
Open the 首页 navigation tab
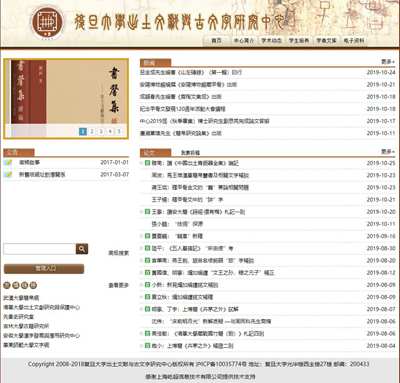(216, 41)
